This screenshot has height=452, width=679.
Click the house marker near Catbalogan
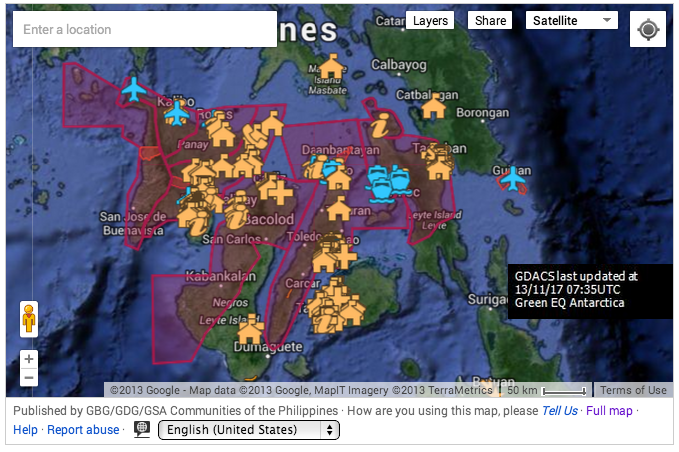(x=433, y=105)
